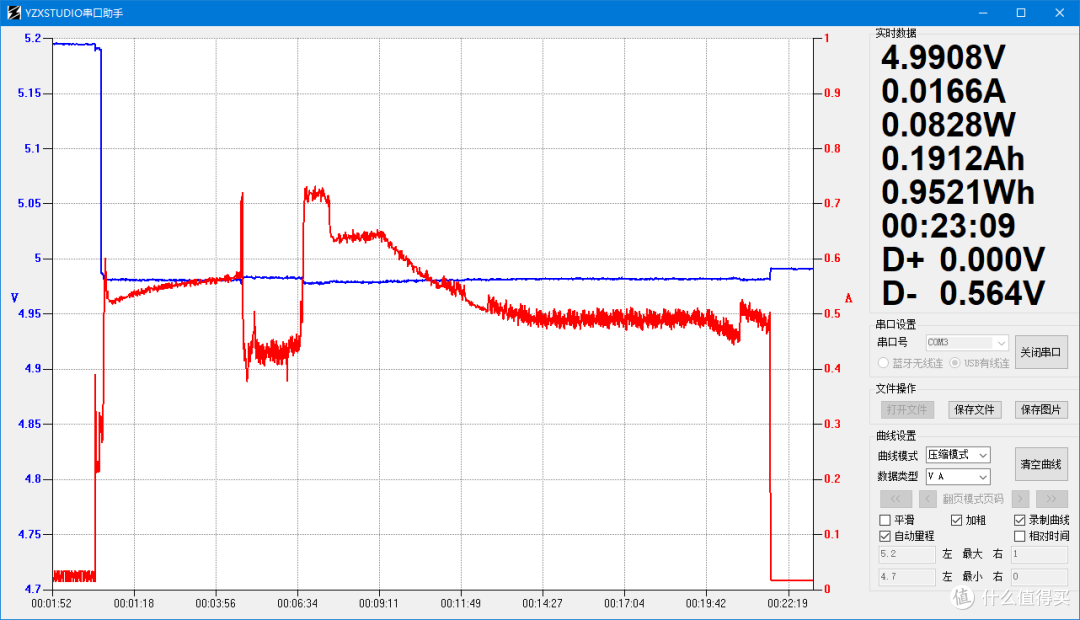Uncheck the 加粗 bold line checkbox
This screenshot has height=620, width=1080.
(x=956, y=520)
